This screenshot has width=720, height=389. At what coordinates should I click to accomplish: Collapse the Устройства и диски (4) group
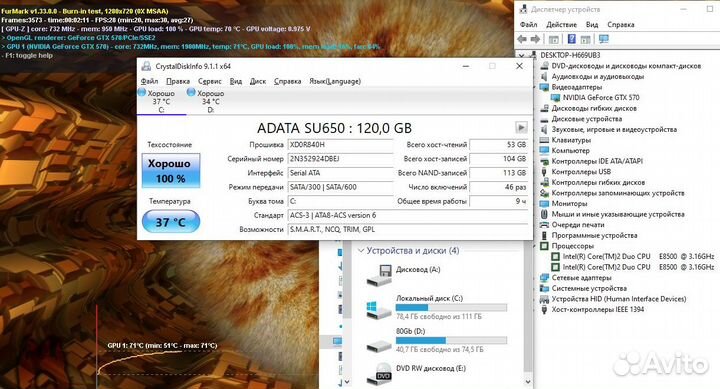(361, 250)
